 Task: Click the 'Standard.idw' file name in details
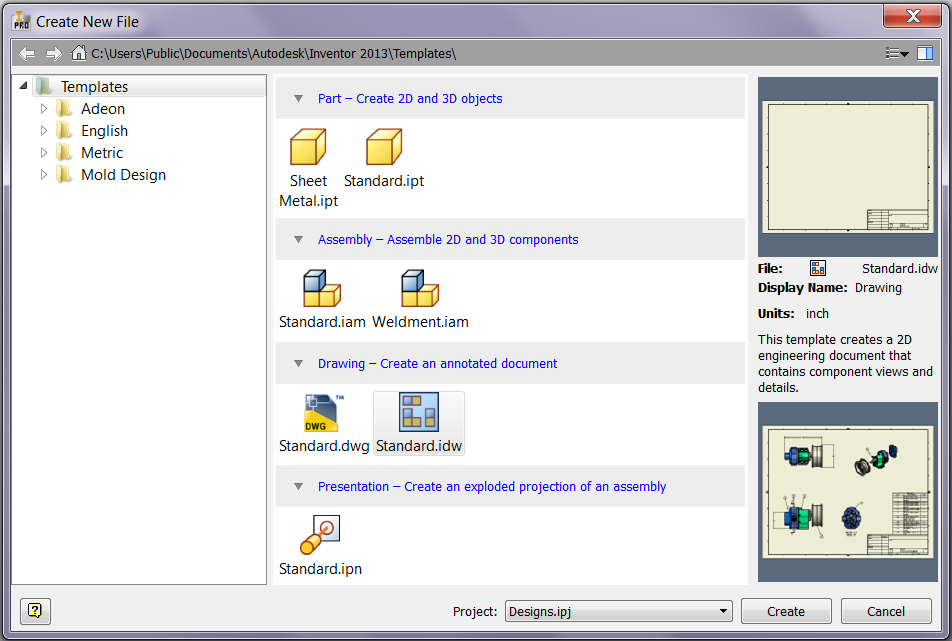tap(900, 268)
